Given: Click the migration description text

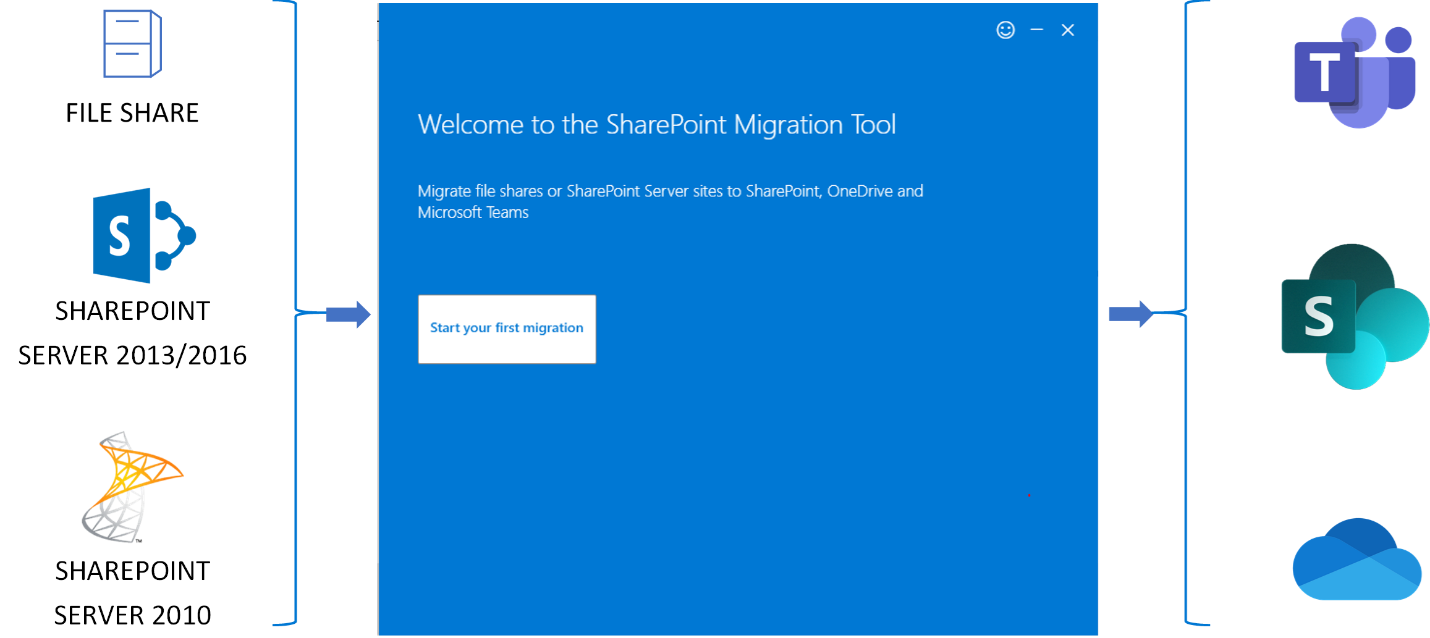Looking at the screenshot, I should tap(670, 200).
